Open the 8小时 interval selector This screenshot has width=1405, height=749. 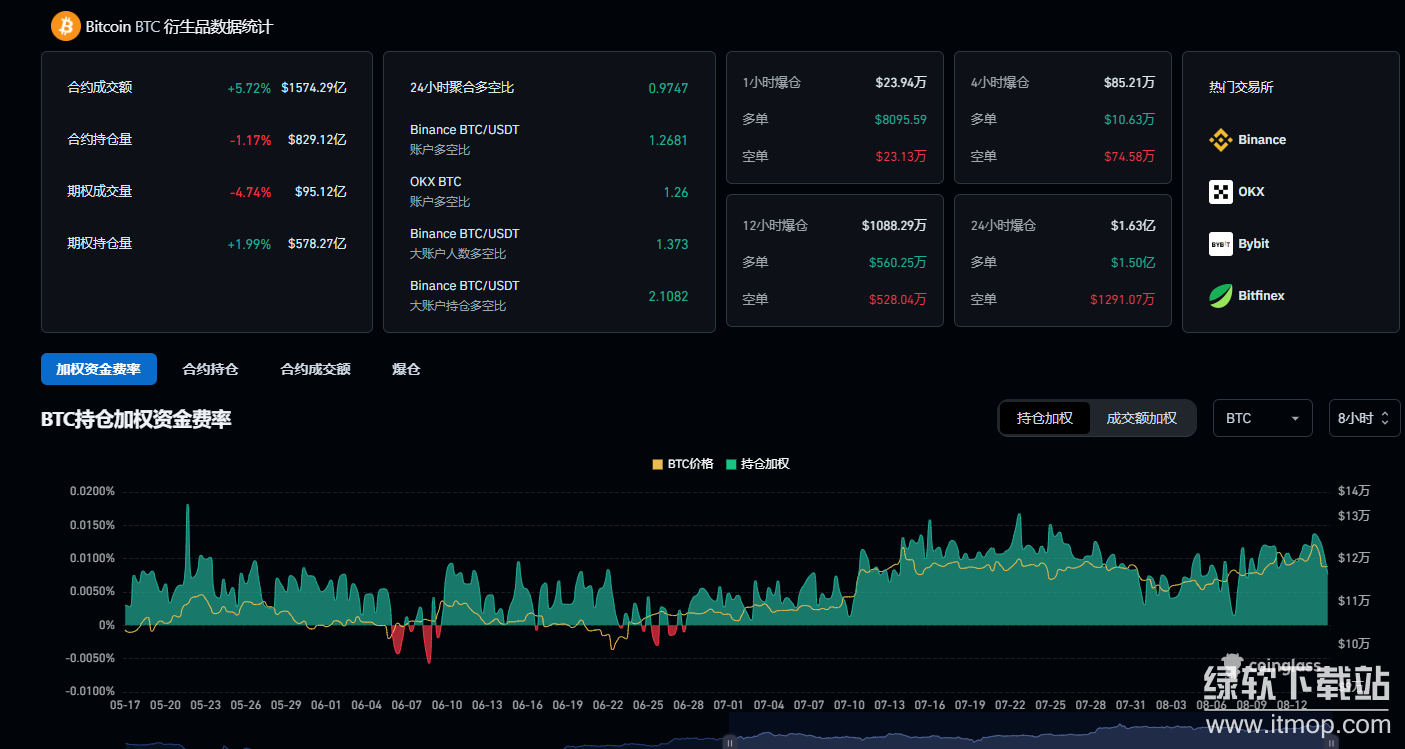pos(1363,418)
